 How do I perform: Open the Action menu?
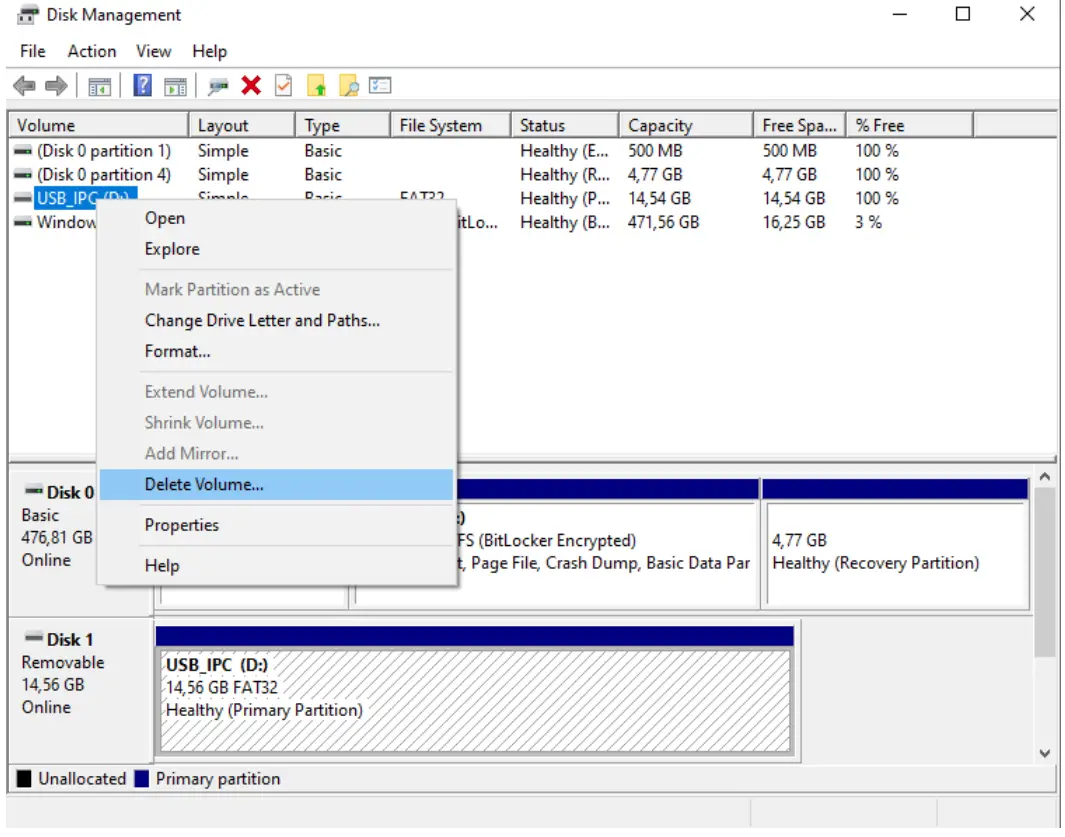[x=91, y=51]
